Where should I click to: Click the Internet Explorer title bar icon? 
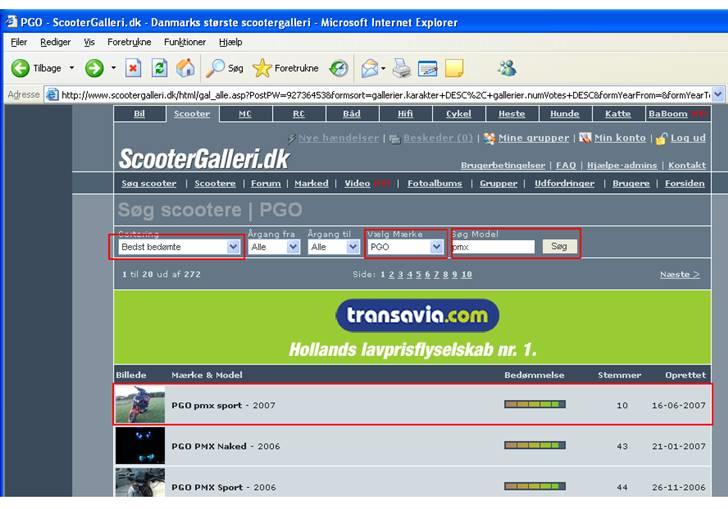tap(11, 22)
